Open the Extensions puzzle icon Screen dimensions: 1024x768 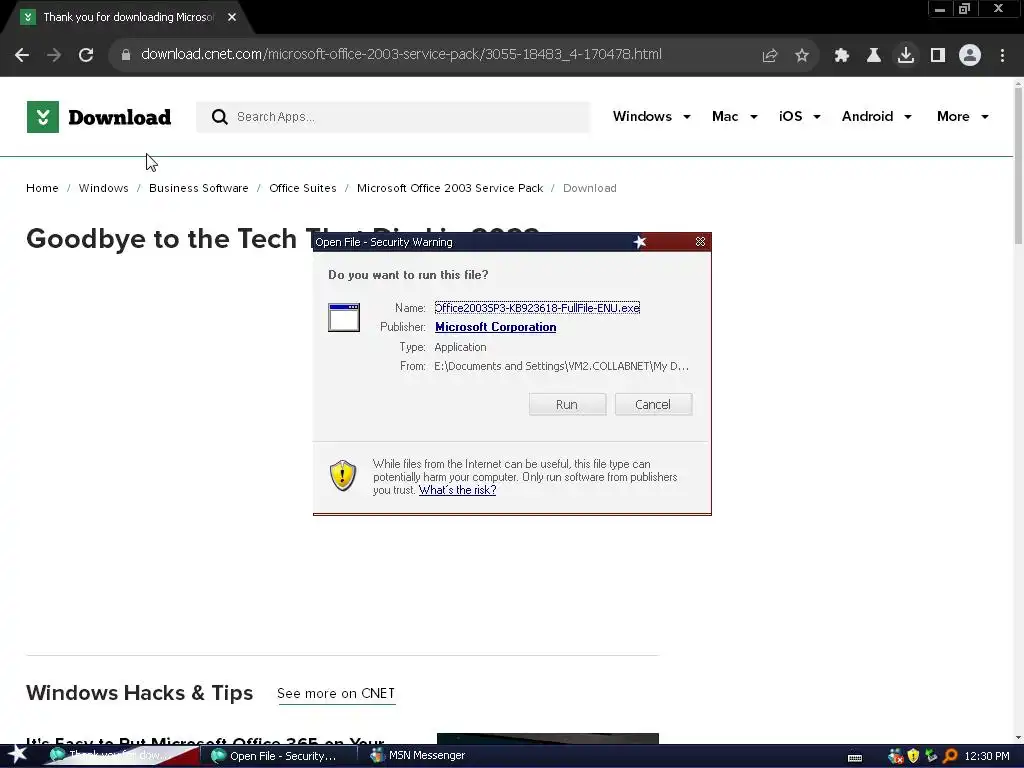(842, 56)
